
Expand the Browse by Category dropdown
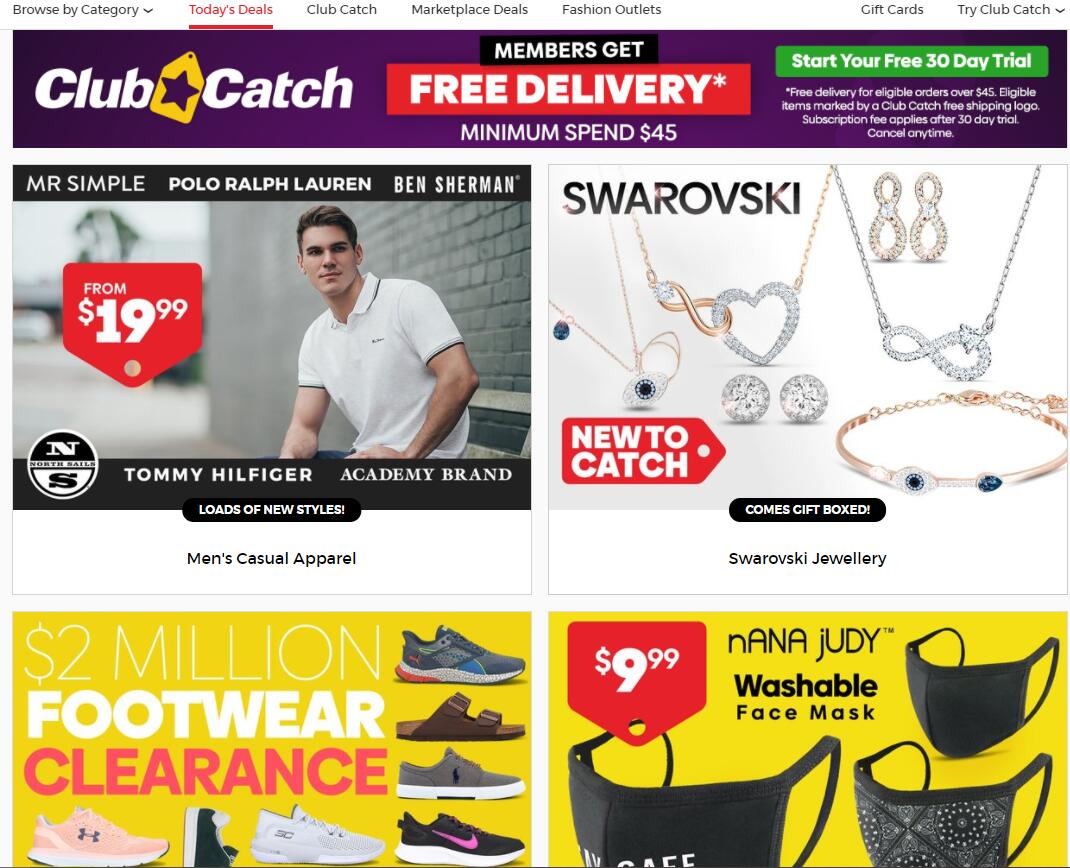click(83, 10)
